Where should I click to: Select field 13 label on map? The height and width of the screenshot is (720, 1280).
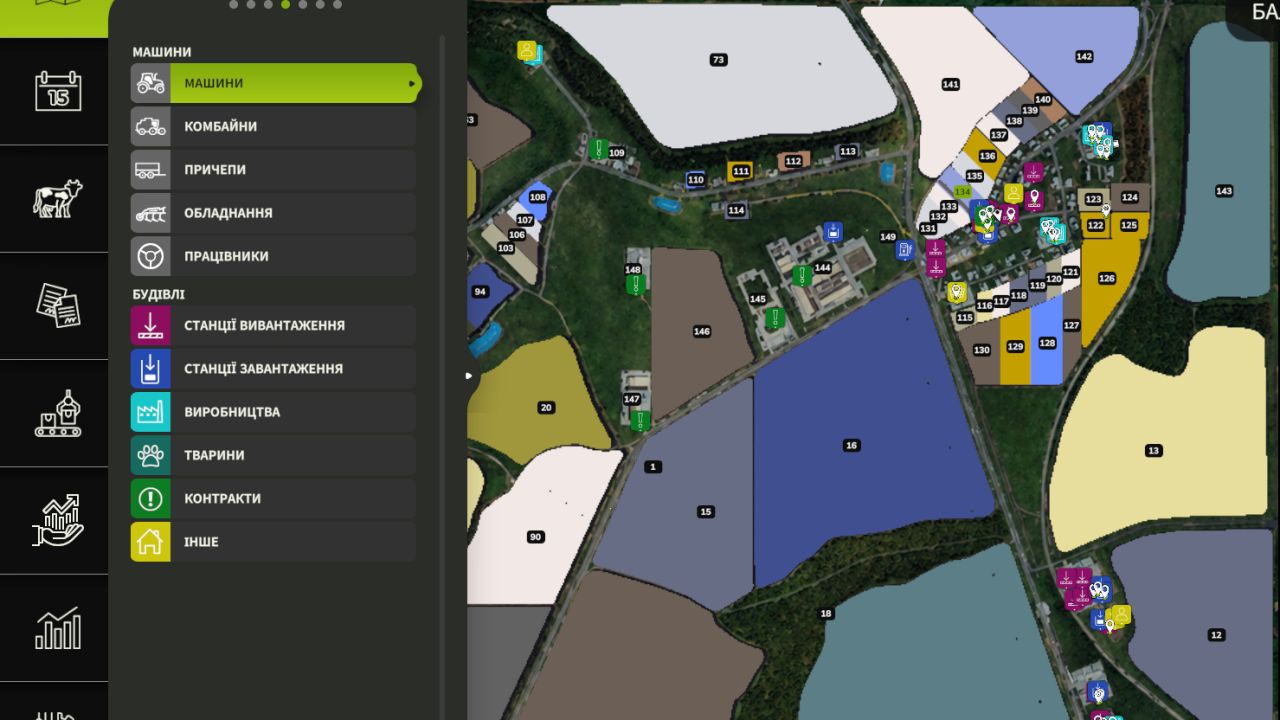tap(1153, 451)
